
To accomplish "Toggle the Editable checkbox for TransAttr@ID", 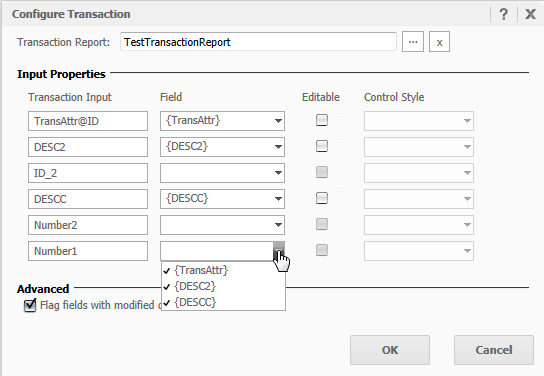I will coord(322,120).
